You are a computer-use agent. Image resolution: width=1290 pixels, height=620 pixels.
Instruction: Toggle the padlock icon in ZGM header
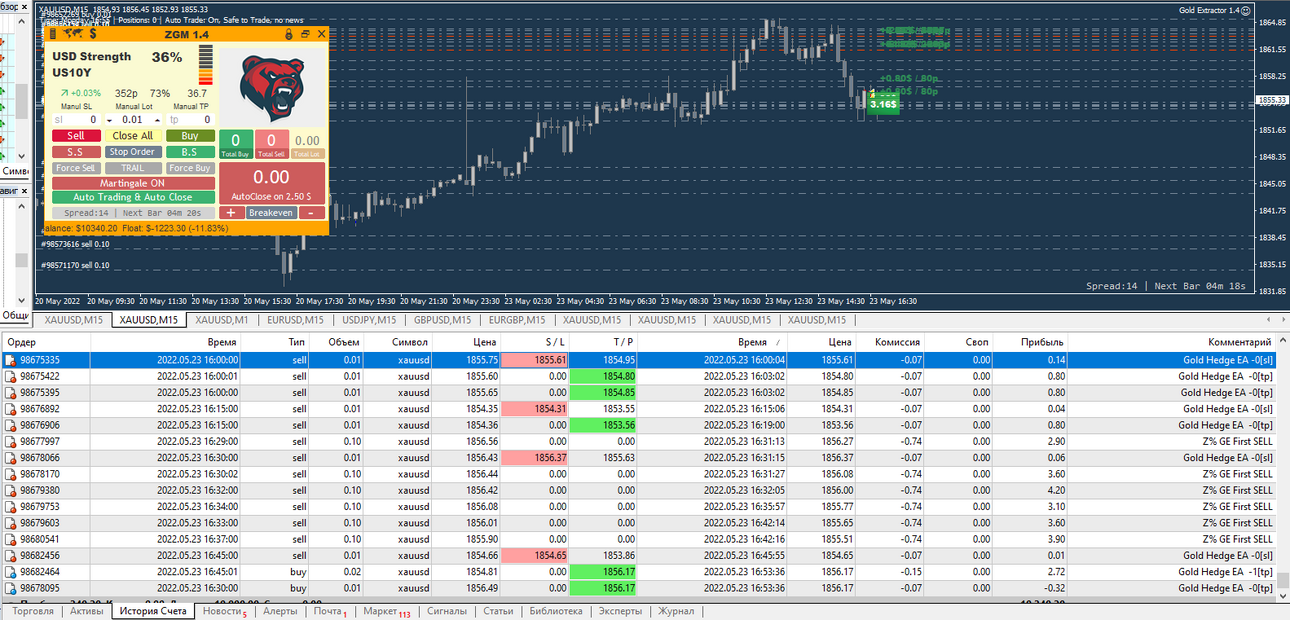click(x=289, y=34)
